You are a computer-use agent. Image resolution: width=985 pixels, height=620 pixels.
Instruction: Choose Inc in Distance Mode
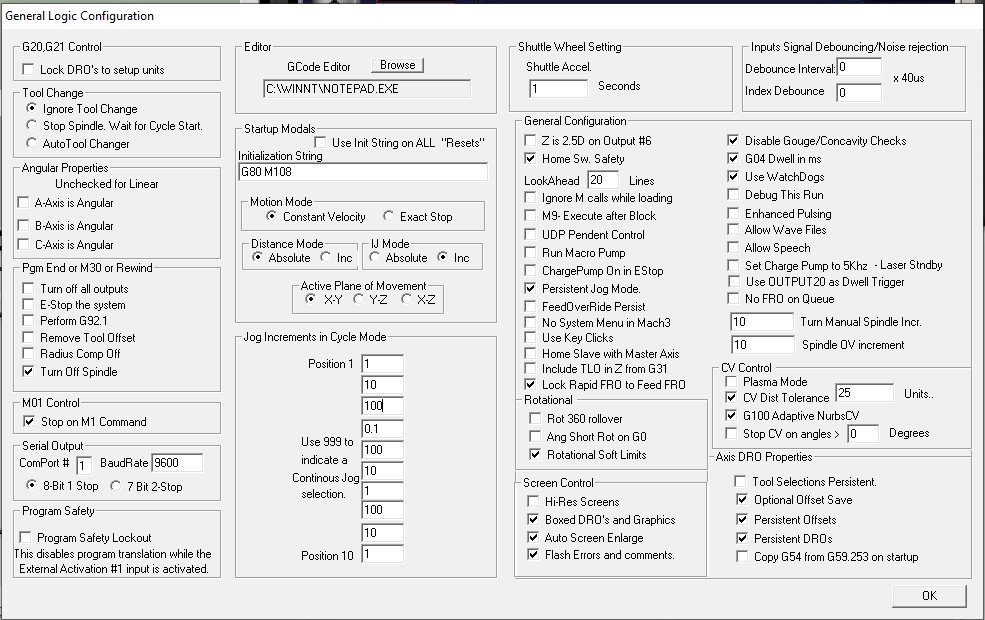point(325,257)
